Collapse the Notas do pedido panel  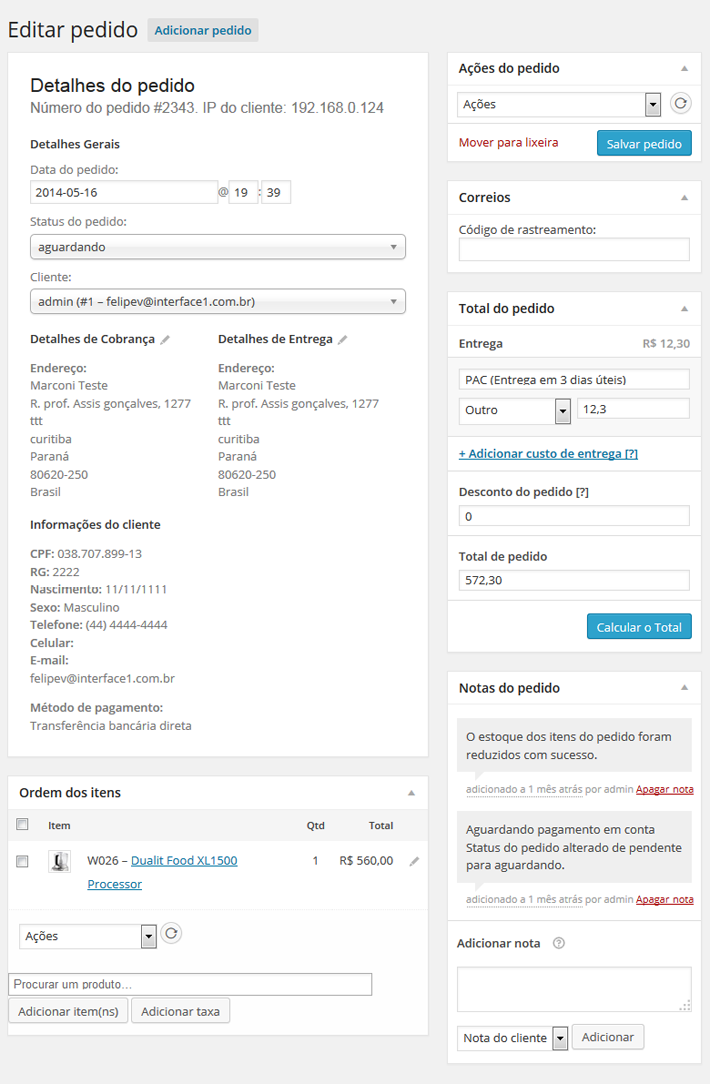685,687
